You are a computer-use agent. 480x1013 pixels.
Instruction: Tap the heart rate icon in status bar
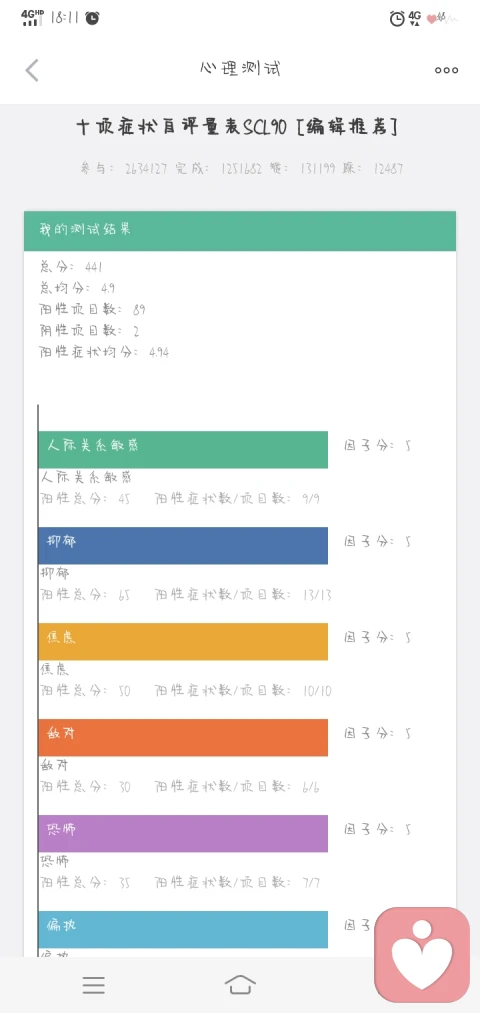(442, 18)
